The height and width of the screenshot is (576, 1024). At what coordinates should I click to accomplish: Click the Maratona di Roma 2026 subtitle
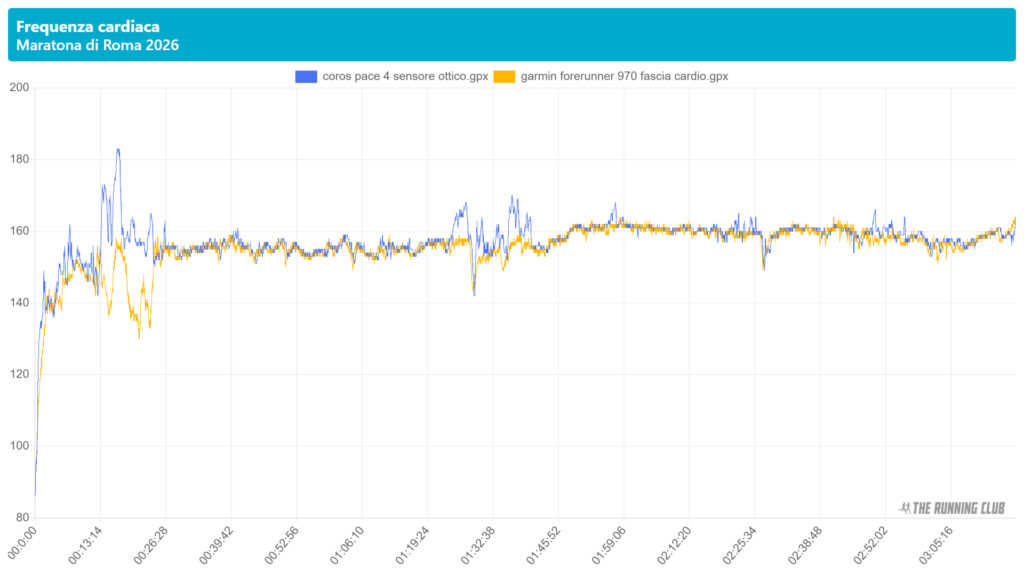98,46
